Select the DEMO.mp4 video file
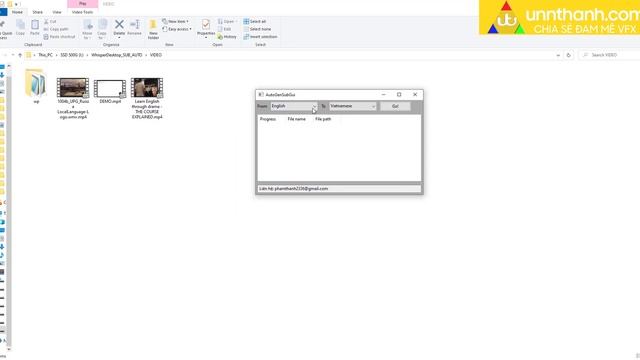The image size is (640, 360). tap(110, 91)
